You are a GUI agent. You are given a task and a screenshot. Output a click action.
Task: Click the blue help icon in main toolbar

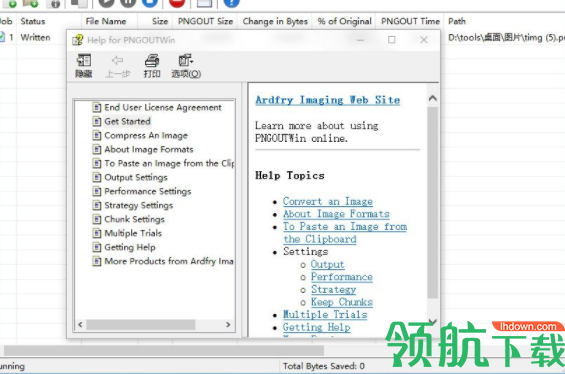(x=231, y=3)
